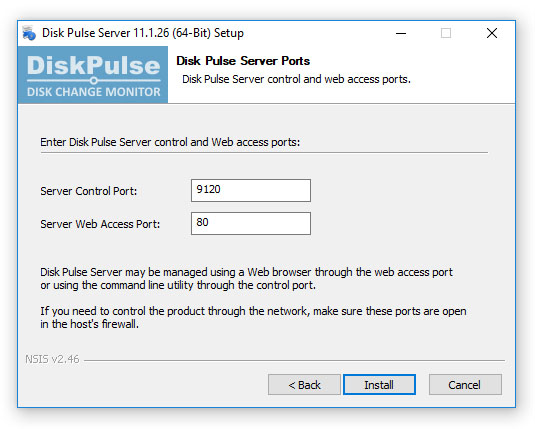Close the Disk Pulse Server Setup window
The height and width of the screenshot is (429, 535).
click(492, 33)
